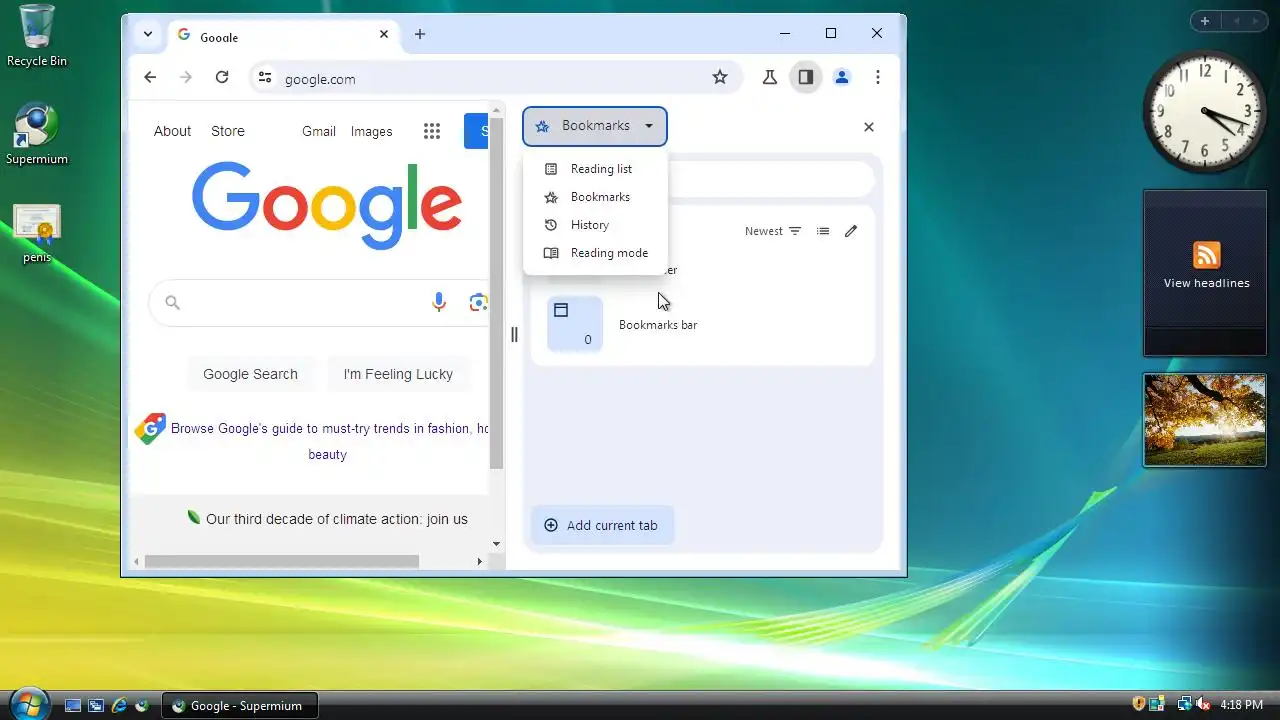The width and height of the screenshot is (1280, 720).
Task: Click the forward navigation arrow
Action: click(186, 77)
